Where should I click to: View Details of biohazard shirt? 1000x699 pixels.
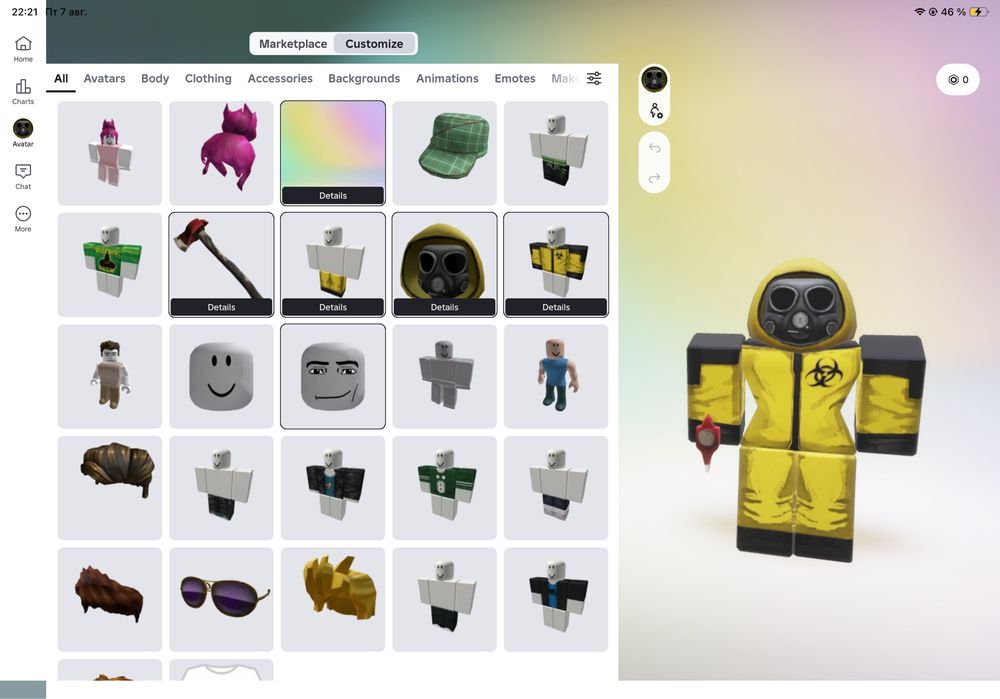coord(556,307)
